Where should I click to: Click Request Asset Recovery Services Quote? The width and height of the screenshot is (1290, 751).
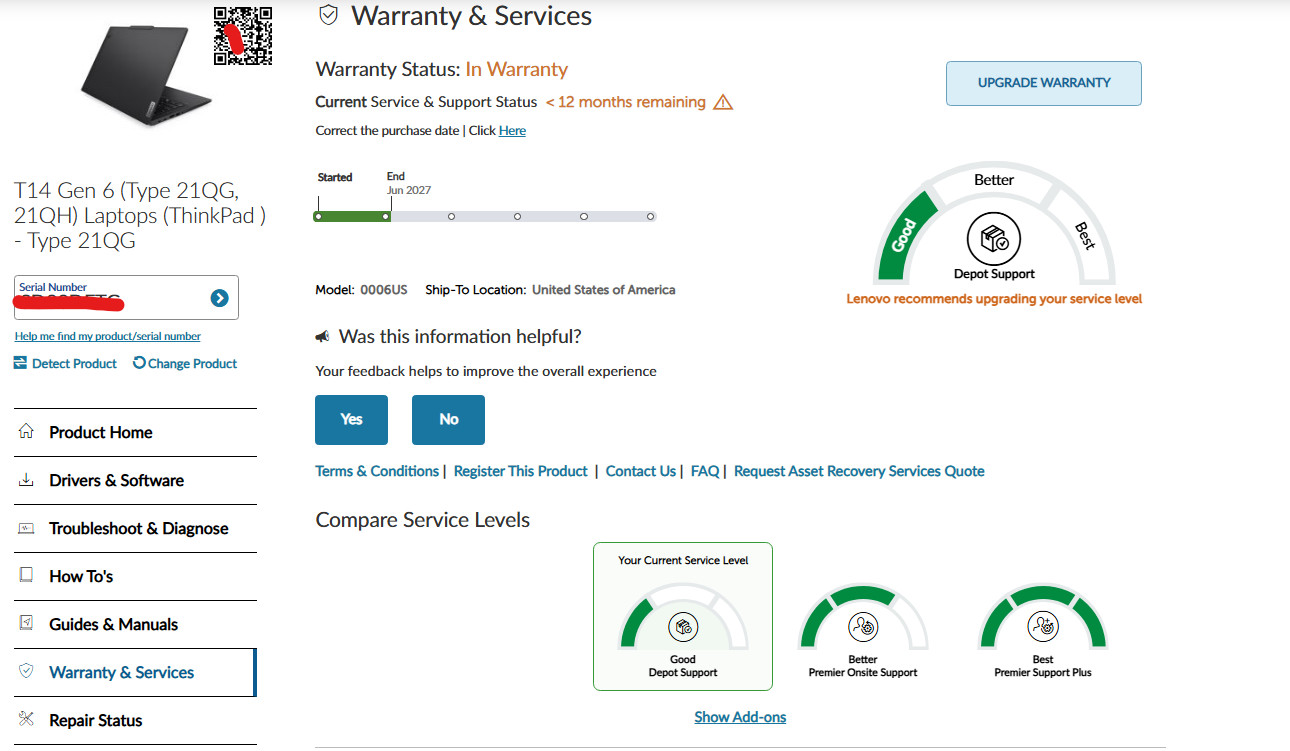point(859,471)
